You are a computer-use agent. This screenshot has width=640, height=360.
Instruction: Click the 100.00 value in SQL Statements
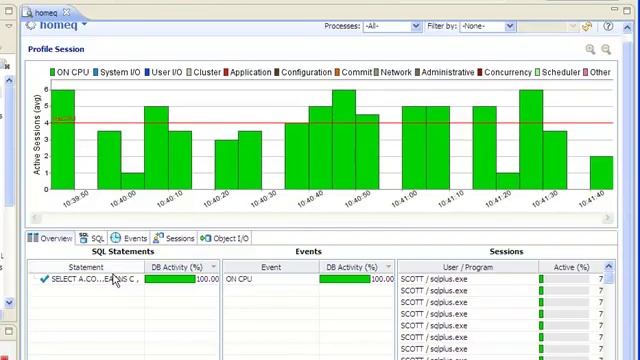207,279
